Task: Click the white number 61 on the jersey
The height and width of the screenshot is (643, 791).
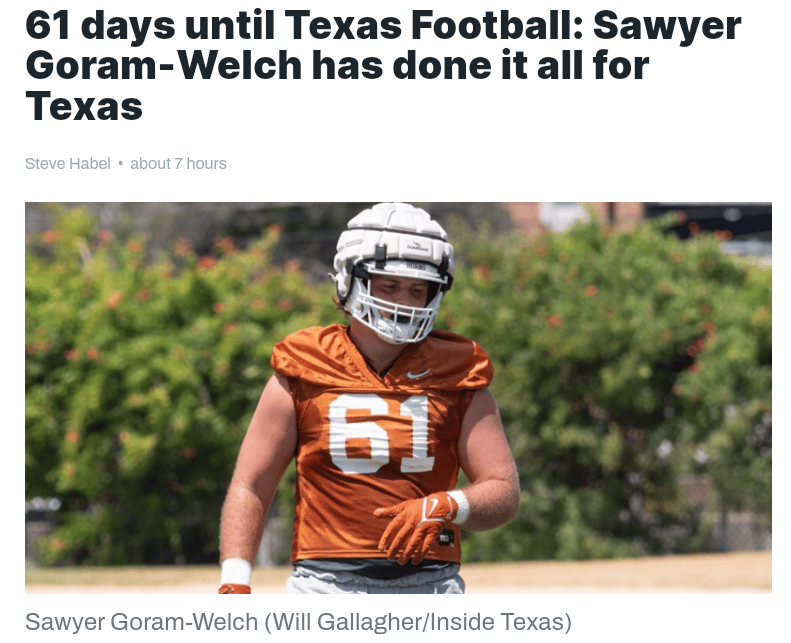Action: (x=381, y=433)
